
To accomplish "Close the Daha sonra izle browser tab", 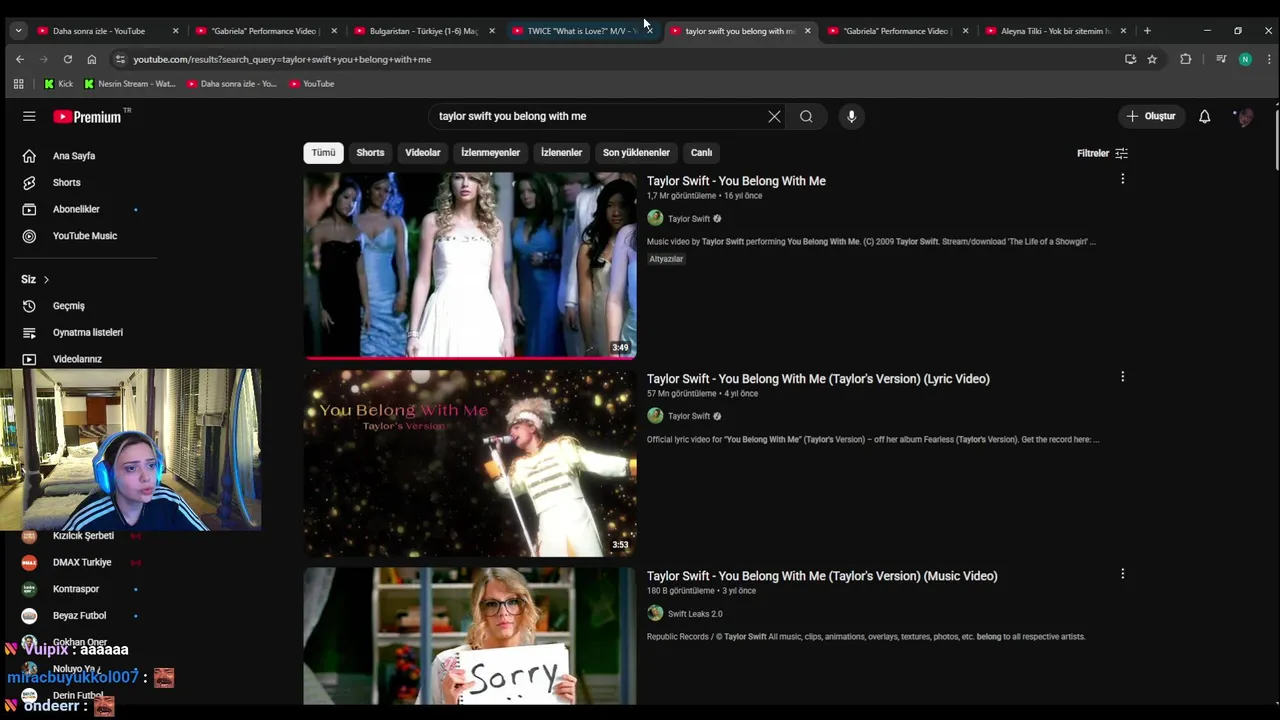I will (175, 31).
